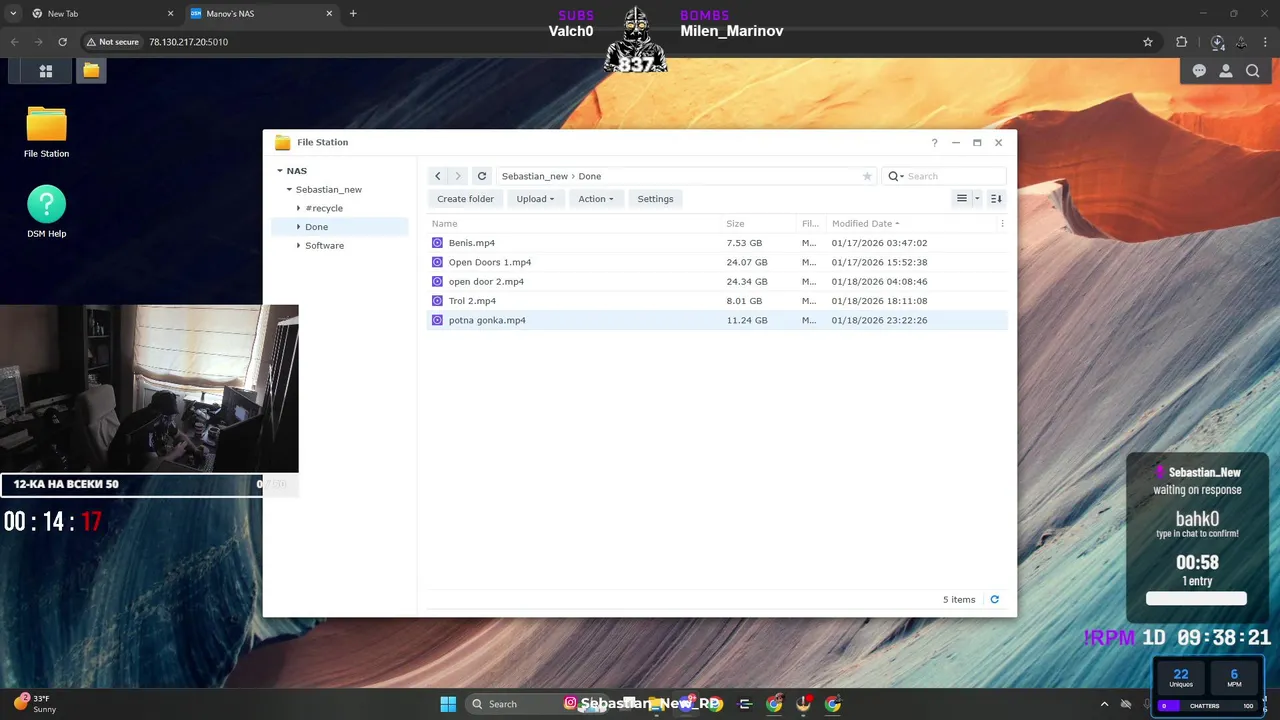Image resolution: width=1280 pixels, height=720 pixels.
Task: Click the File Station taskbar icon in DSM
Action: click(91, 71)
